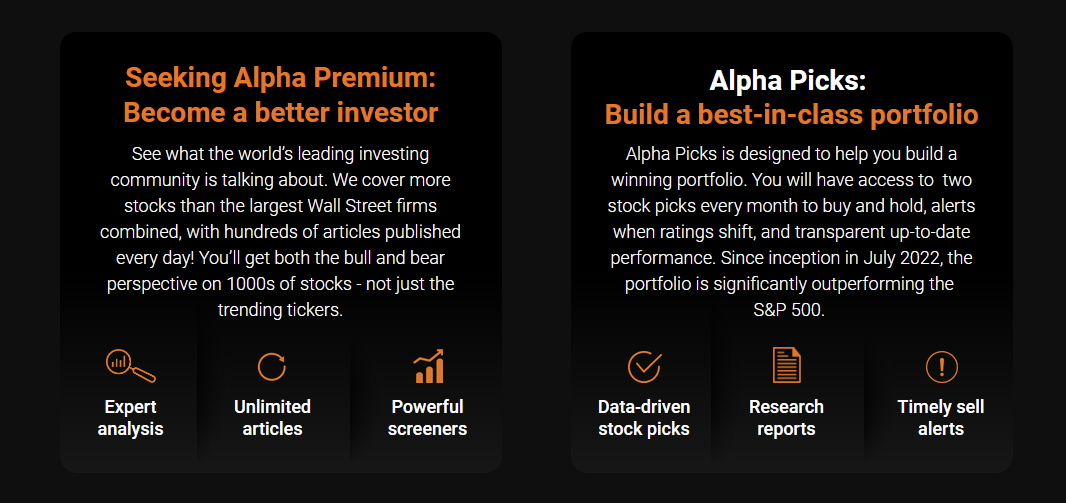The width and height of the screenshot is (1066, 503).
Task: Click the Become a better investor heading
Action: pyautogui.click(x=281, y=112)
